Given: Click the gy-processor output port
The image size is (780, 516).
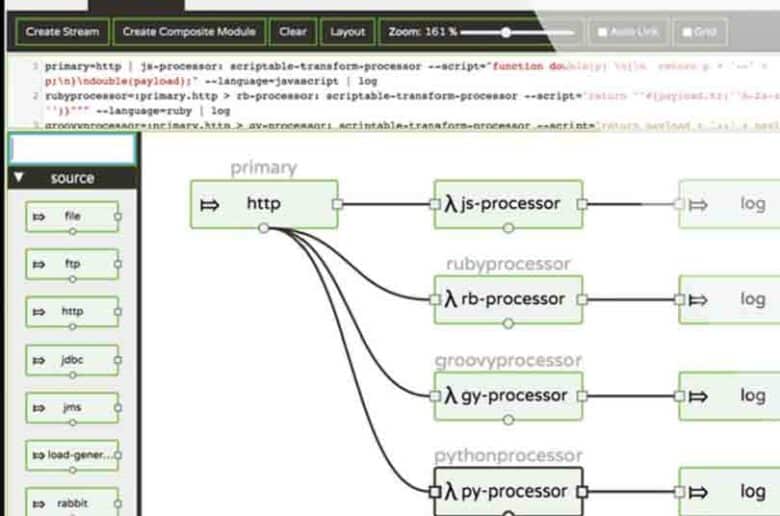Looking at the screenshot, I should click(582, 396).
